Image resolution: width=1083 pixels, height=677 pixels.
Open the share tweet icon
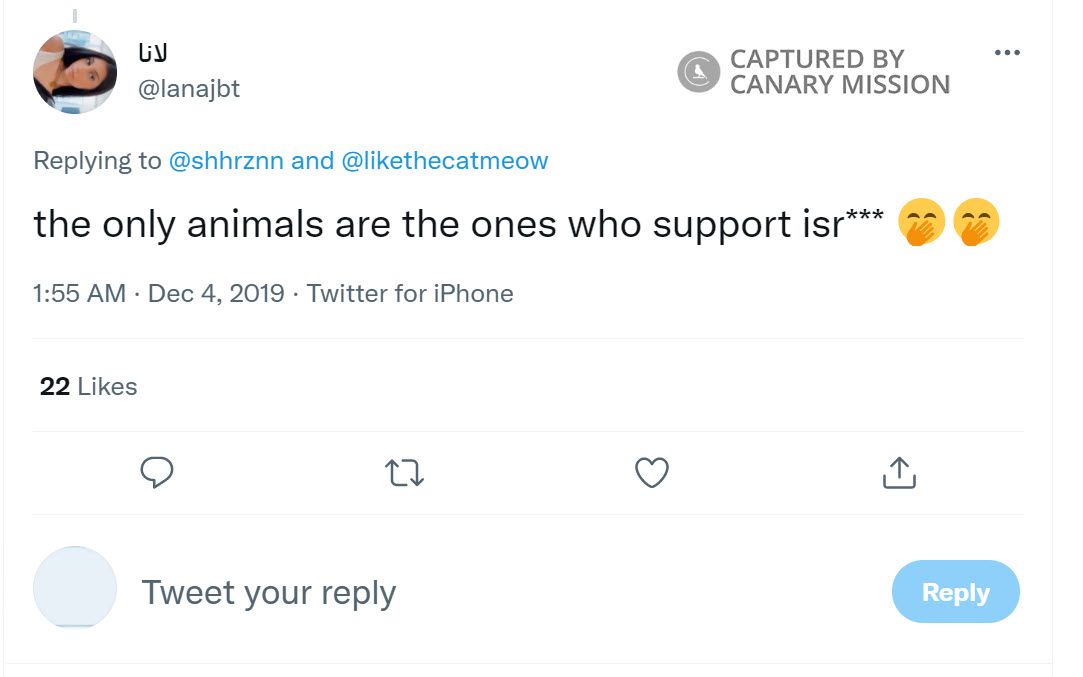pyautogui.click(x=899, y=472)
